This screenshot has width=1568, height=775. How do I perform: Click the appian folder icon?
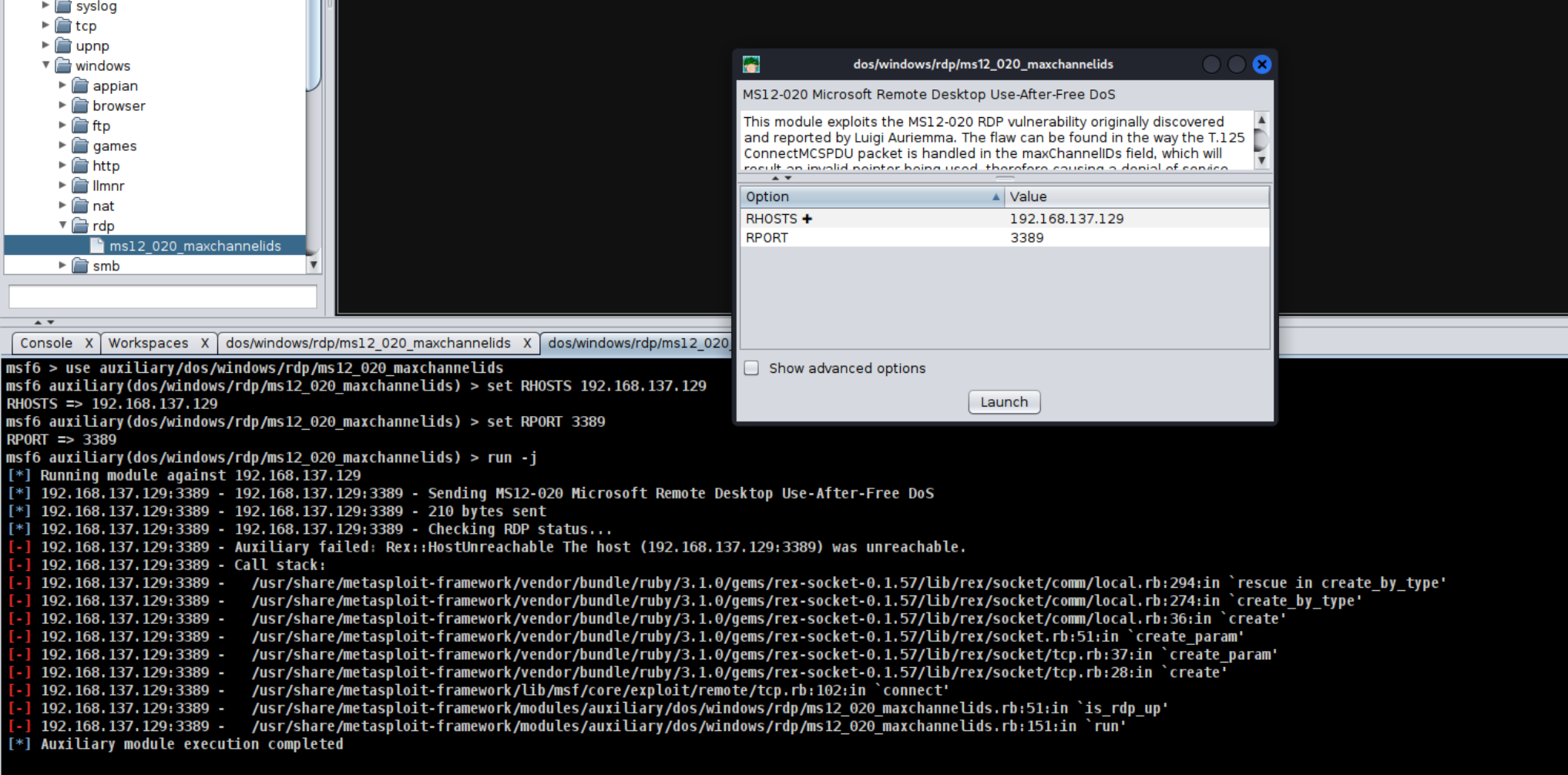[x=80, y=86]
